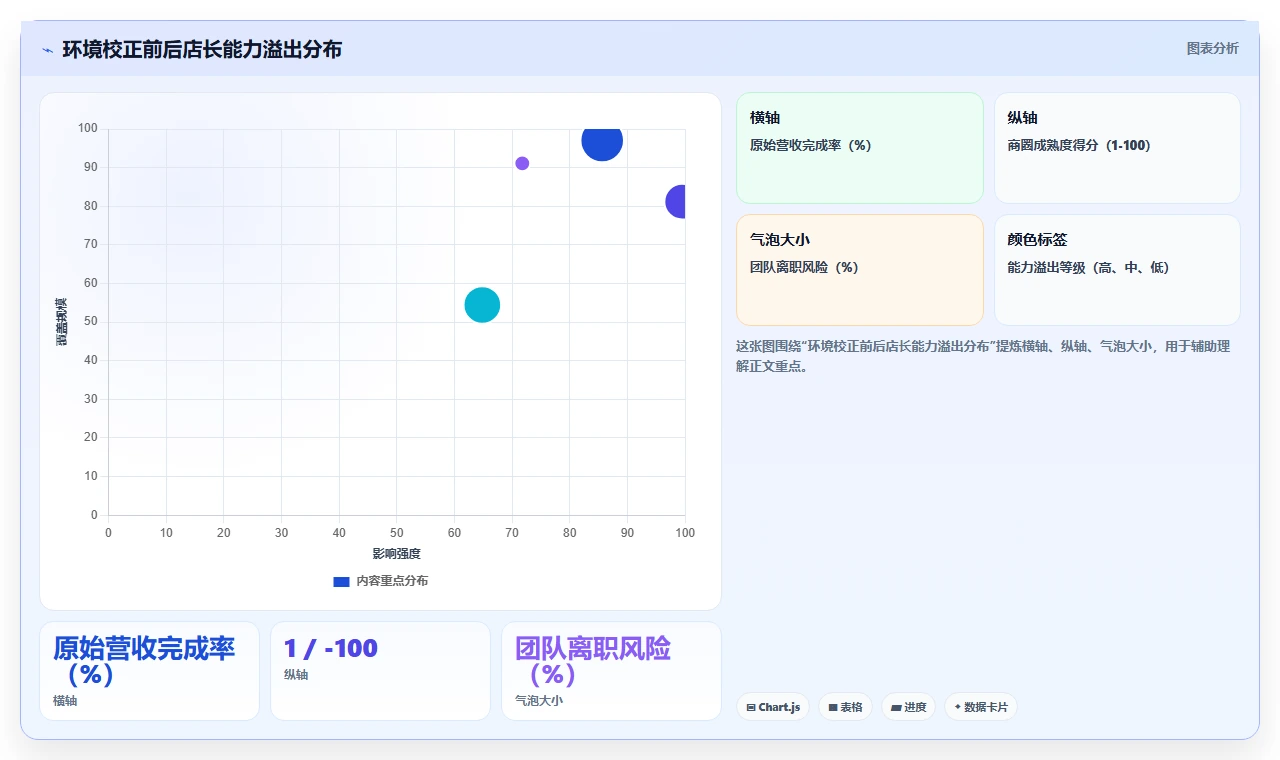Click the 进度 tag
1280x760 pixels.
tap(908, 707)
